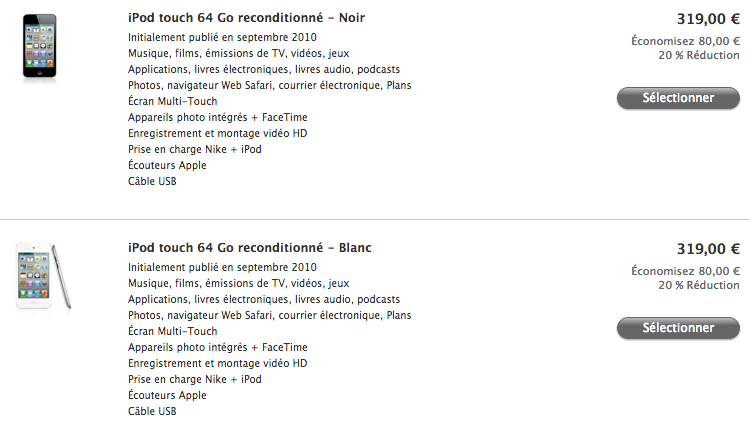This screenshot has width=750, height=445.
Task: Click Enregistrement et montage vidéo HD, Blanc listing
Action: tap(218, 363)
